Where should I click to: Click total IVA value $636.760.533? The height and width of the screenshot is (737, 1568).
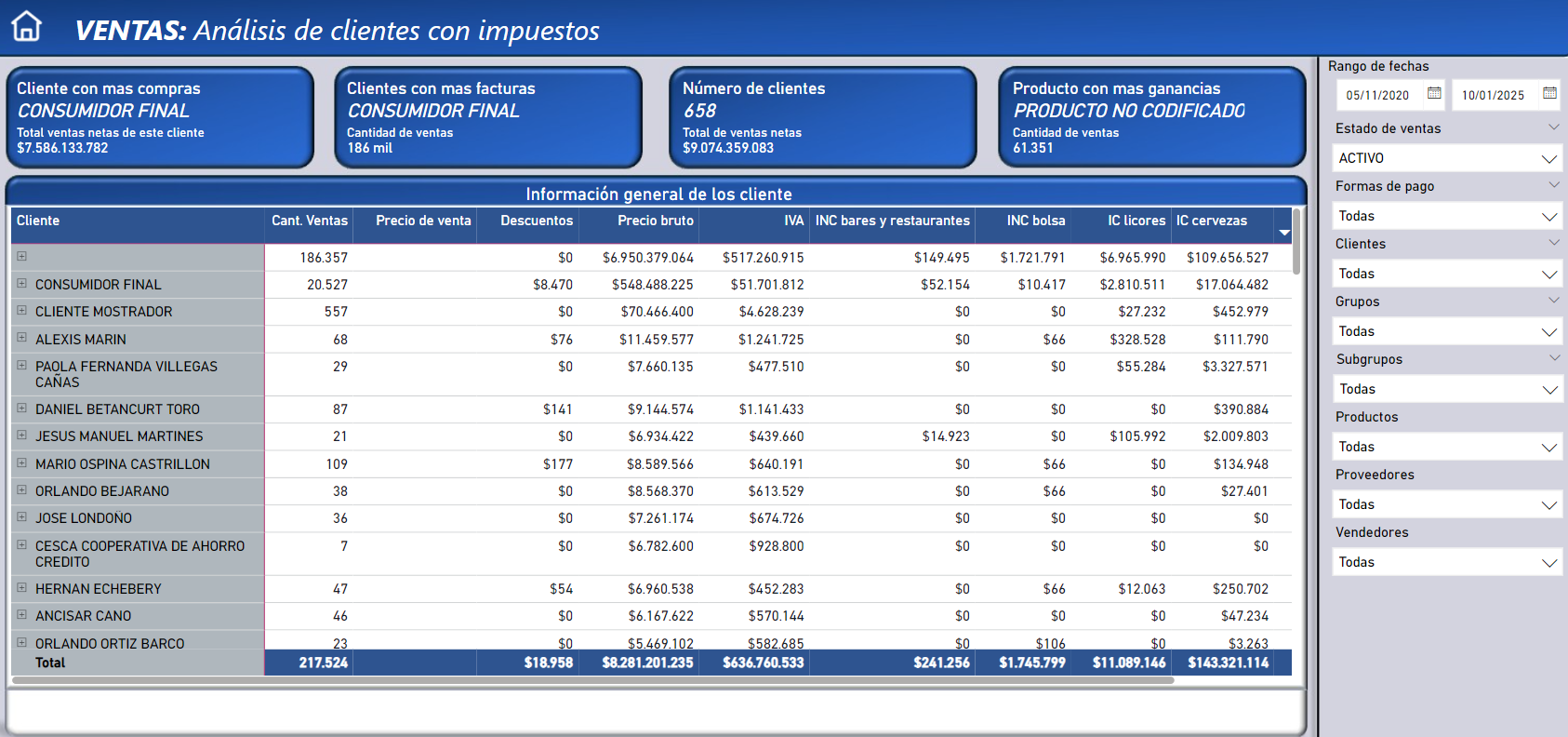tap(763, 663)
